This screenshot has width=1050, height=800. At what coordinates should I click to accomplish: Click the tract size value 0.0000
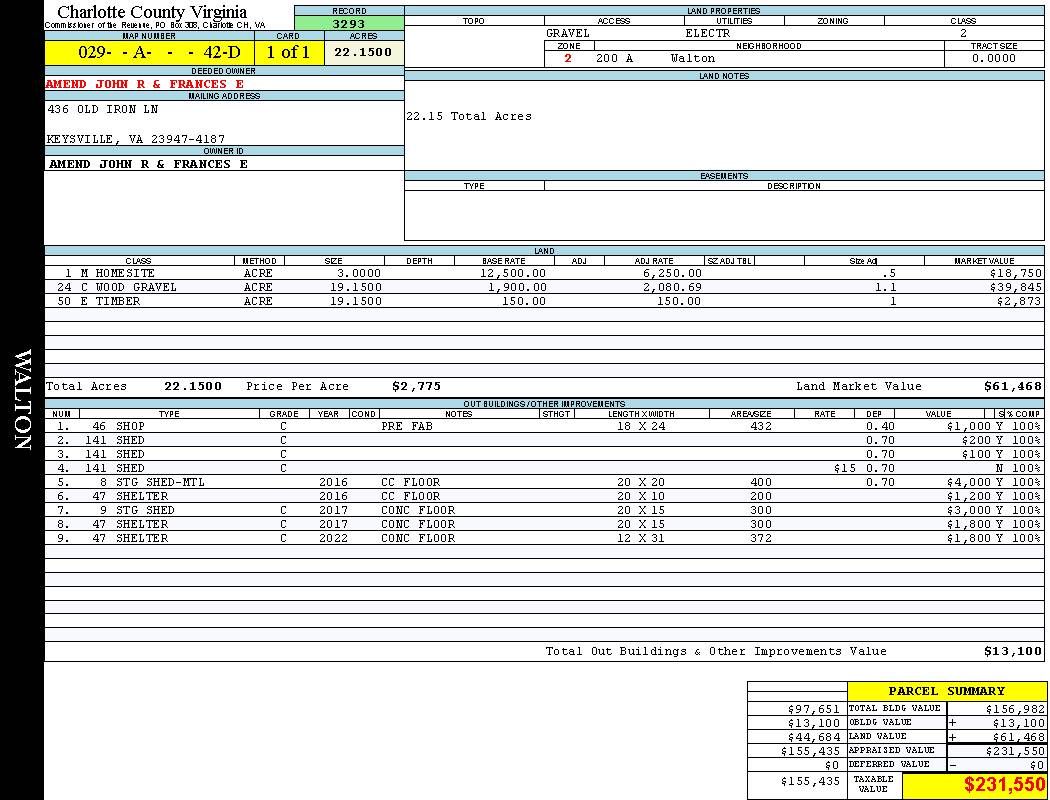point(993,58)
